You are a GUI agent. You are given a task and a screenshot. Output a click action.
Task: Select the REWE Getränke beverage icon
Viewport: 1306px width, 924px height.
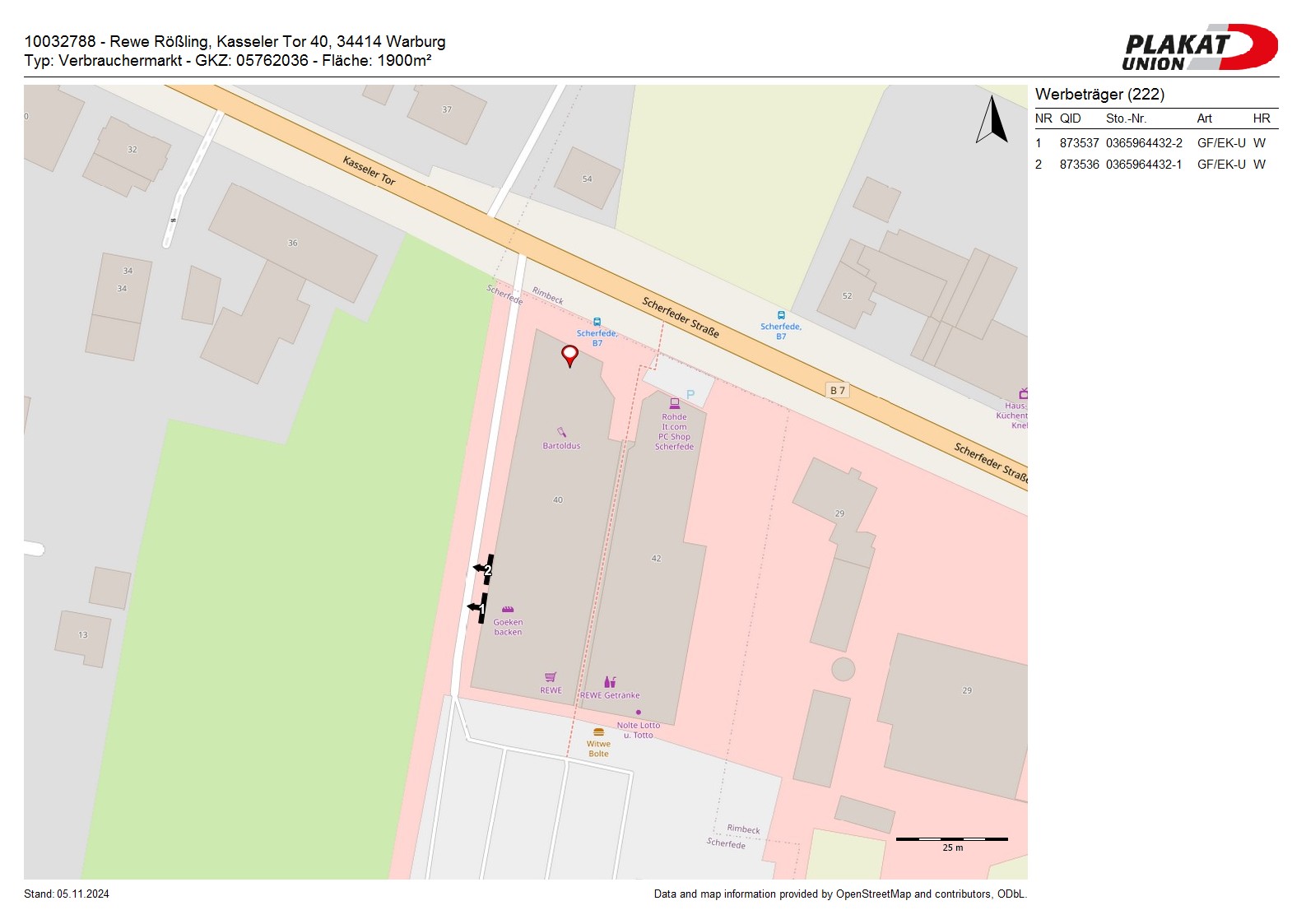point(610,682)
